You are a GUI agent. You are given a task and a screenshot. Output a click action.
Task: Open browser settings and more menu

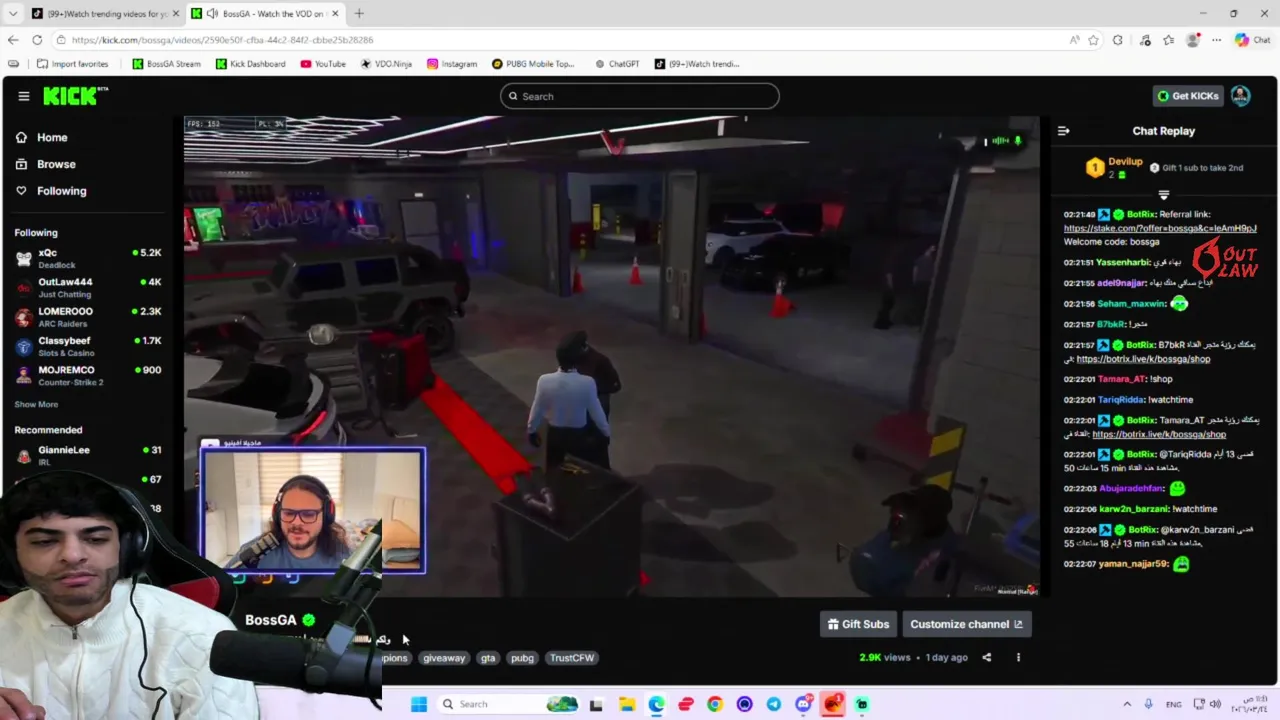[1216, 40]
